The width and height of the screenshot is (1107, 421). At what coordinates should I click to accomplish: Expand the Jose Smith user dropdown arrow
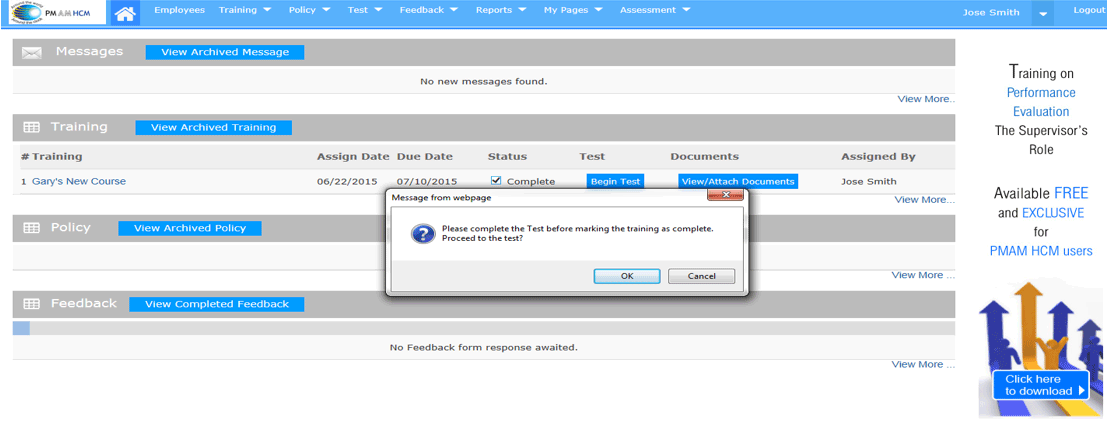point(1043,13)
